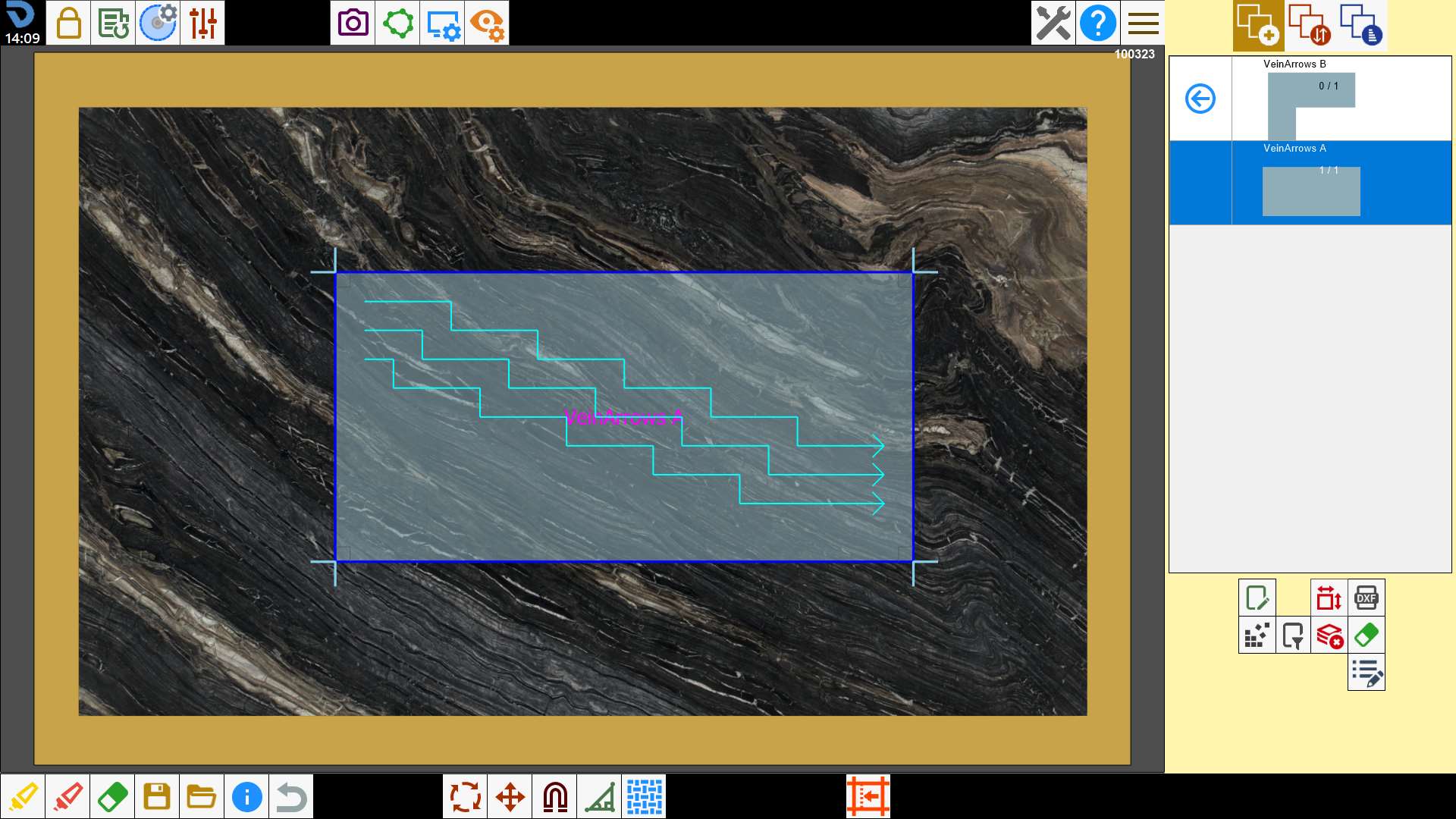Image resolution: width=1456 pixels, height=819 pixels.
Task: Click the logo above the 14:09 clock
Action: coord(21,15)
